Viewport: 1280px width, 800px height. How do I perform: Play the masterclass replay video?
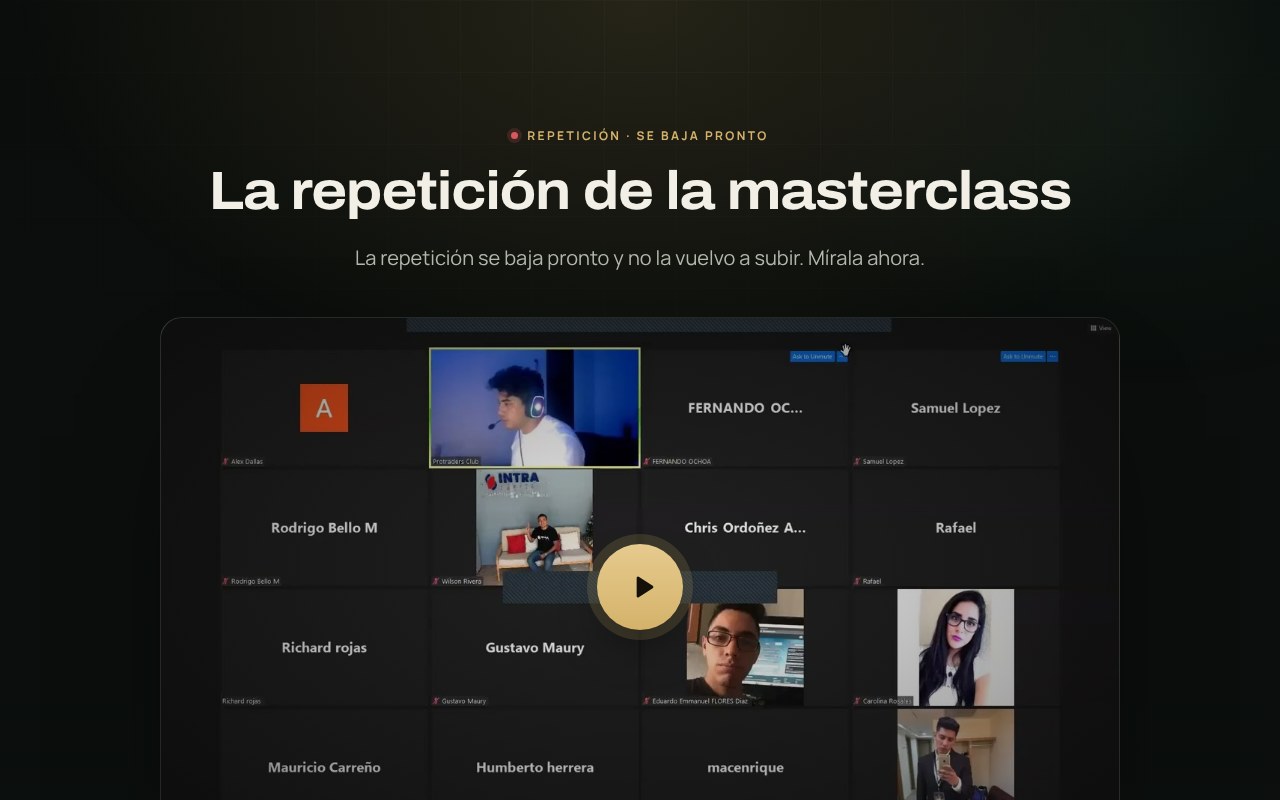(640, 587)
